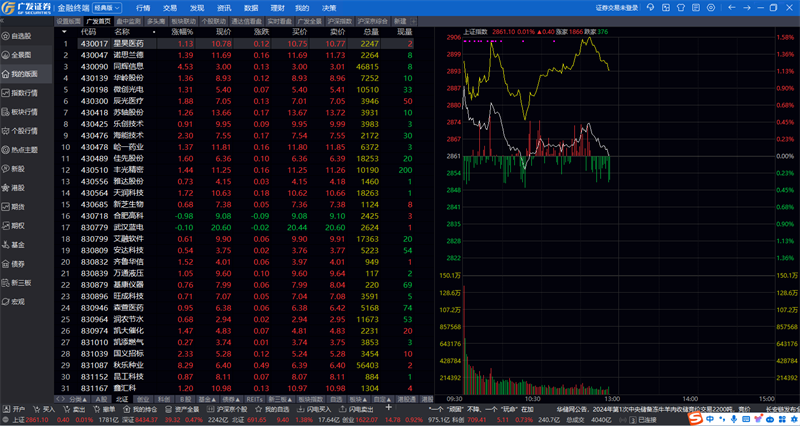Open 指数行情 in the left sidebar
Screen dimensions: 800x426
(x=20, y=93)
